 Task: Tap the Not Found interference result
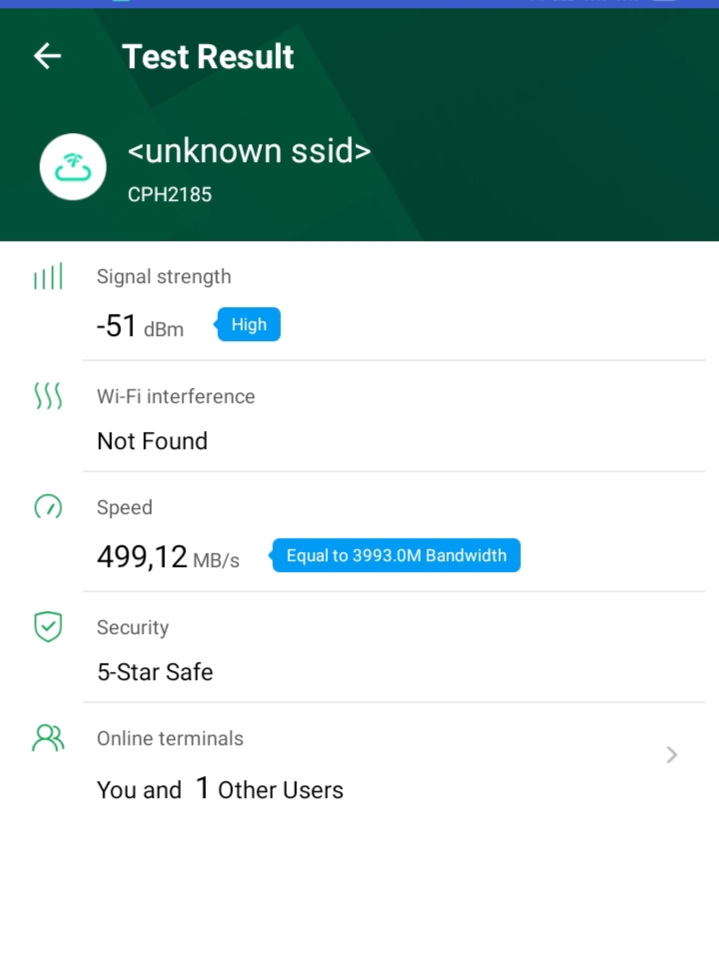(x=152, y=441)
